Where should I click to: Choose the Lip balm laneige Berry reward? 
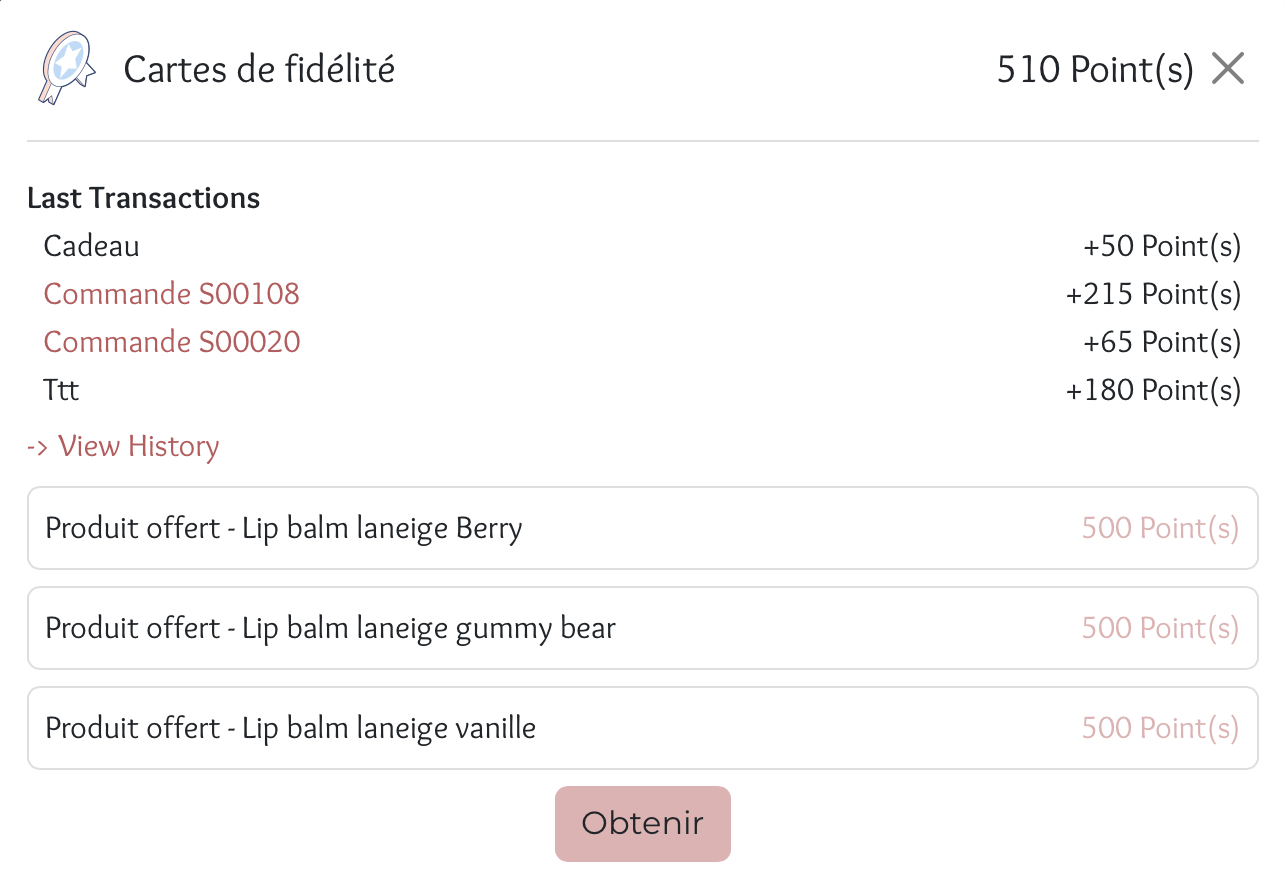(x=284, y=528)
